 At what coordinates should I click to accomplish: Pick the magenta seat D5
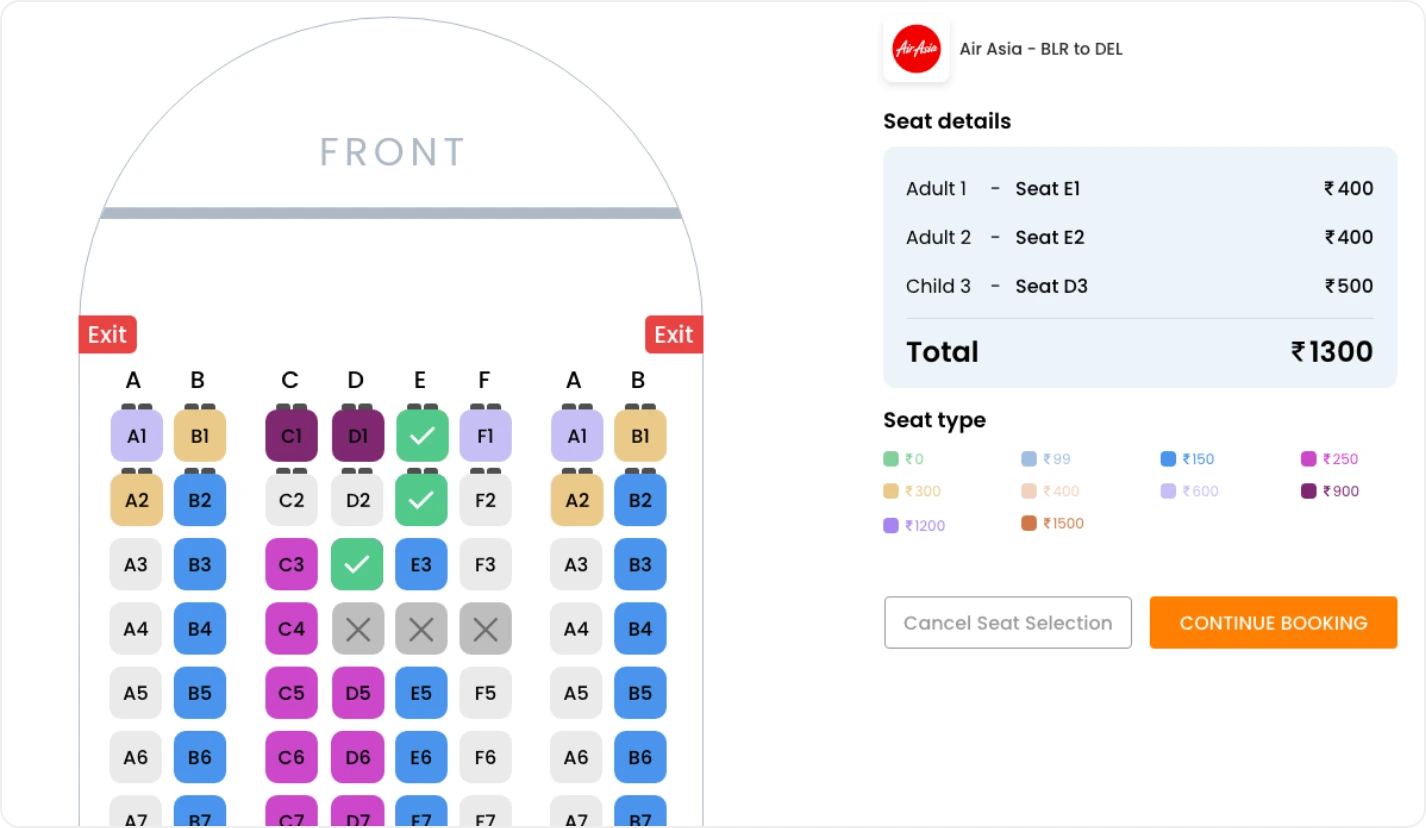pyautogui.click(x=357, y=693)
